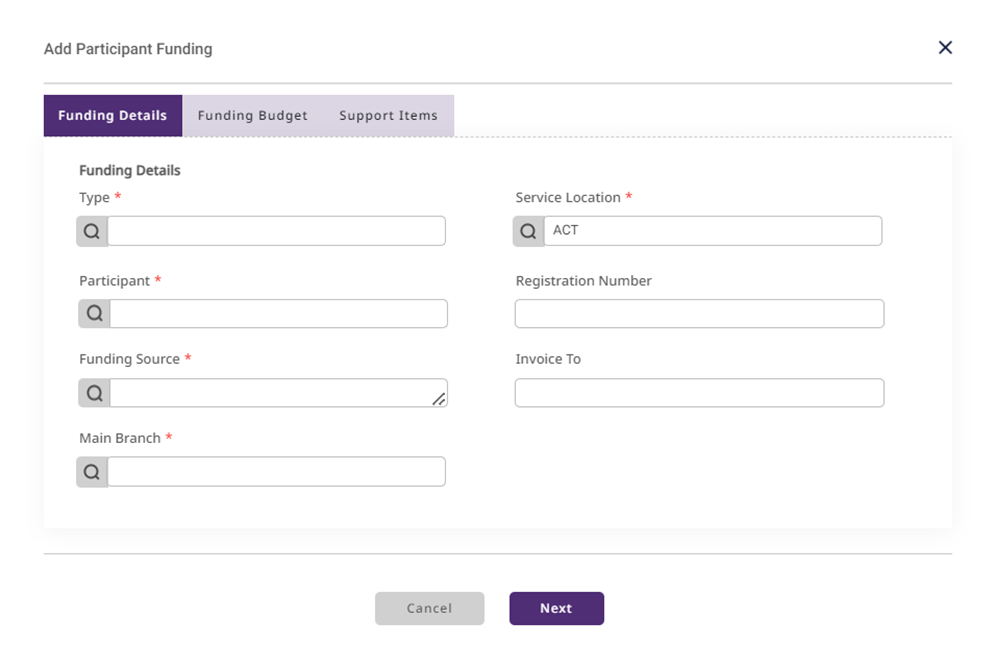This screenshot has height=645, width=995.
Task: Open the Main Branch lookup icon
Action: pos(92,472)
